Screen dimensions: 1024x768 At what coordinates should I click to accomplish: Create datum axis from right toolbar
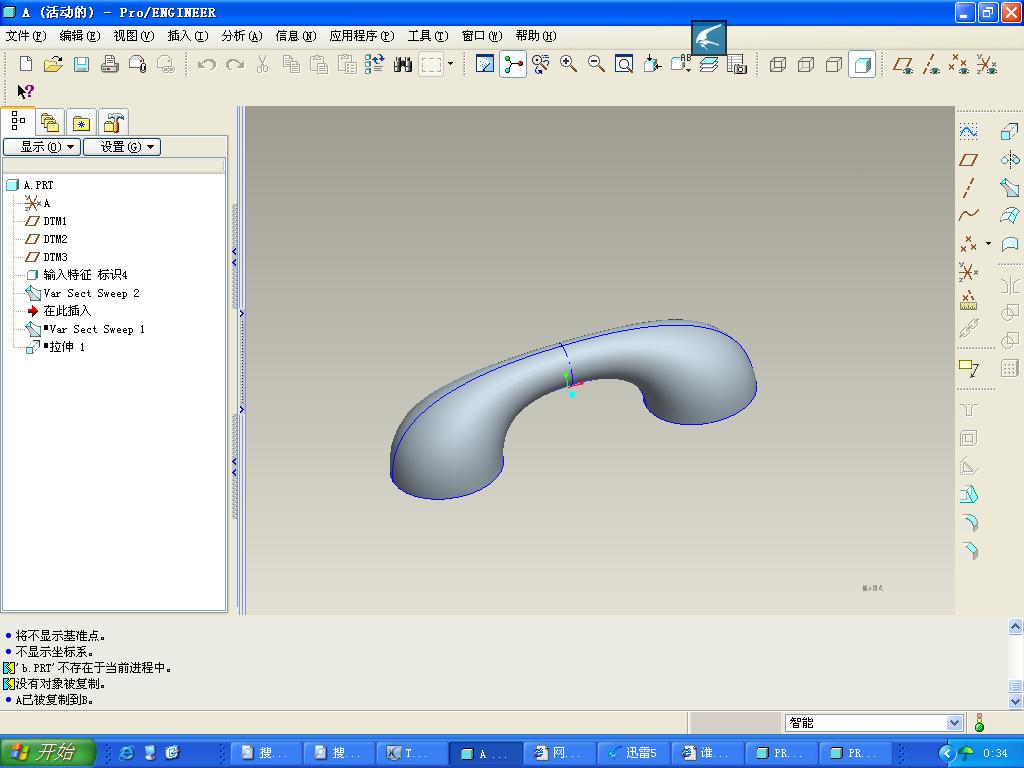968,187
